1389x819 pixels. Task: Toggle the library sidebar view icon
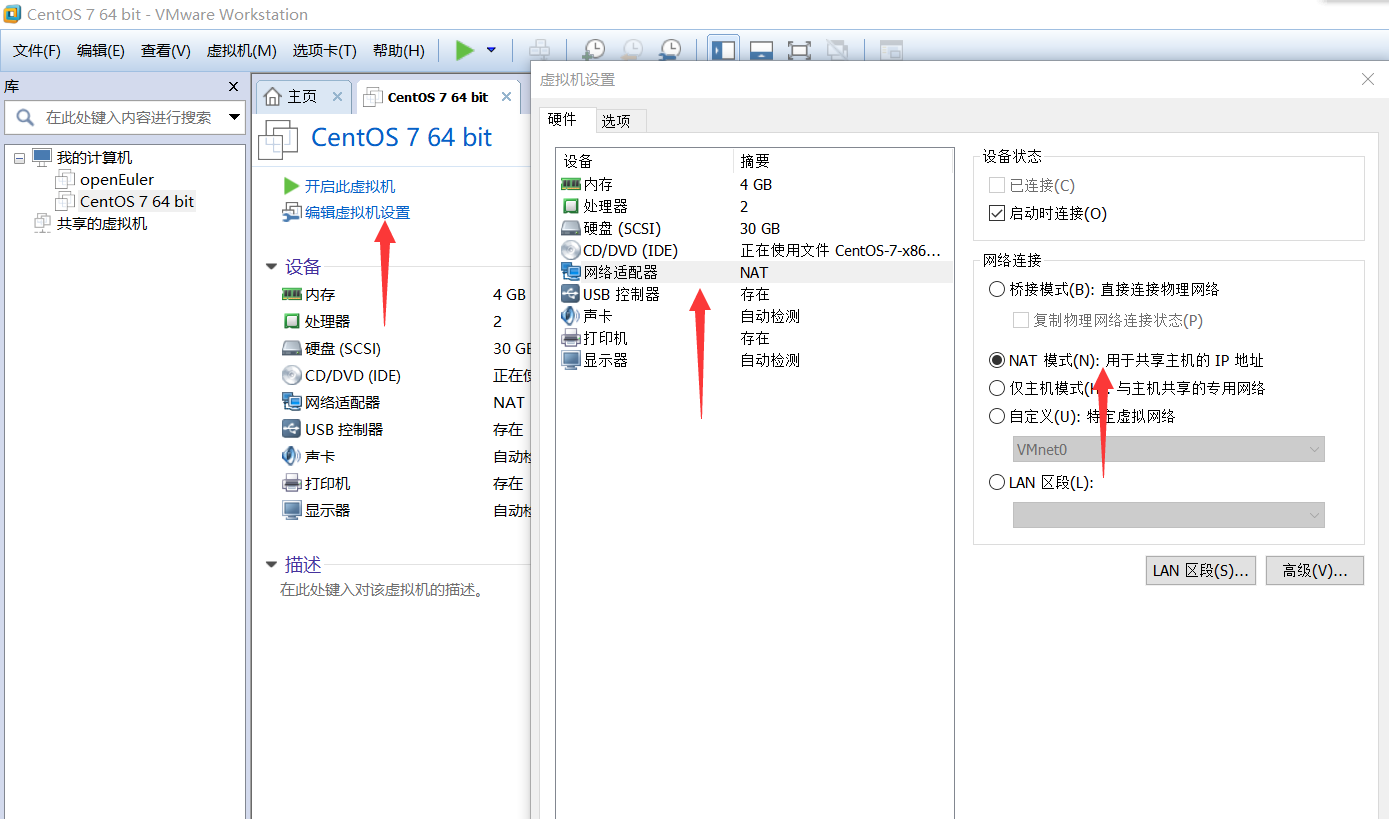pos(723,50)
